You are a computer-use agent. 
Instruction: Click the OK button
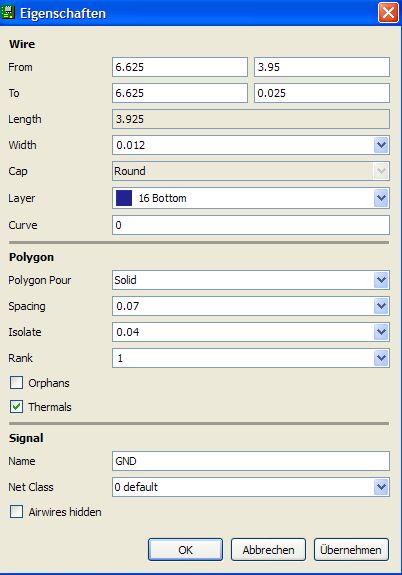185,549
